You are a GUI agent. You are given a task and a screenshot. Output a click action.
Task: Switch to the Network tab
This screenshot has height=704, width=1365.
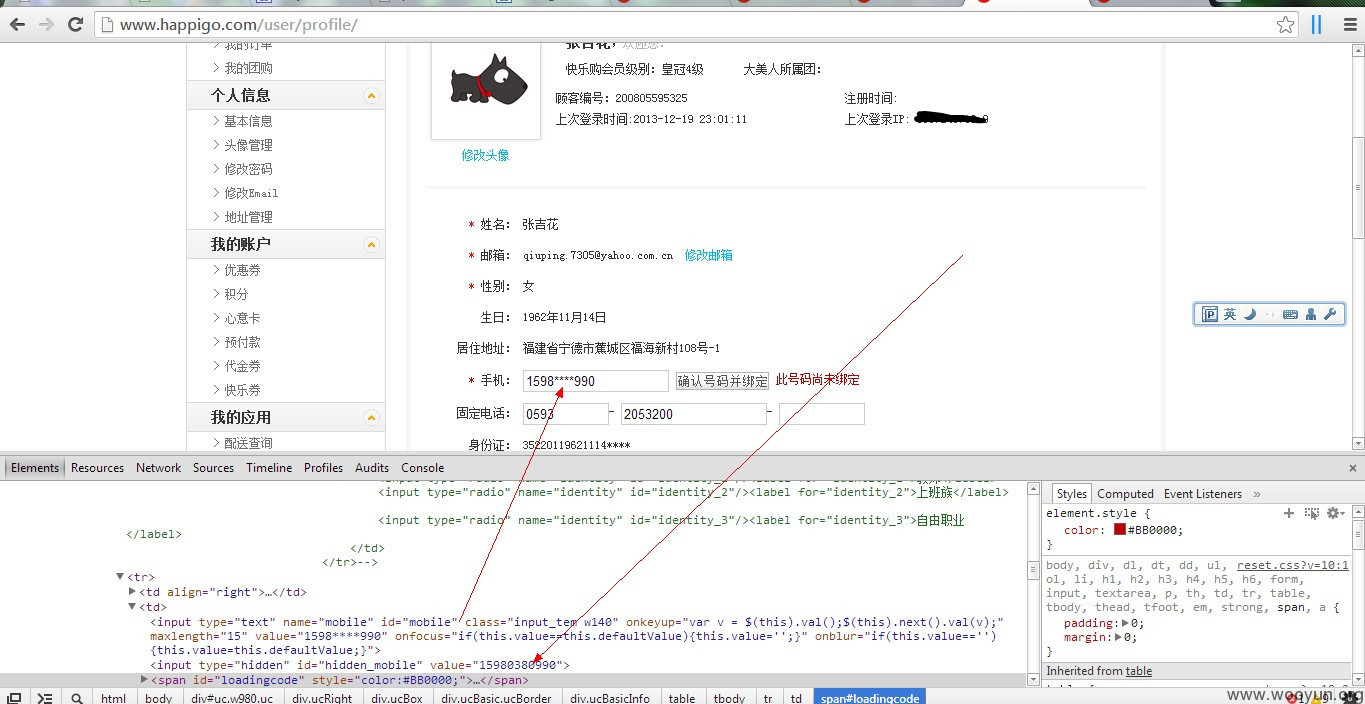coord(159,468)
